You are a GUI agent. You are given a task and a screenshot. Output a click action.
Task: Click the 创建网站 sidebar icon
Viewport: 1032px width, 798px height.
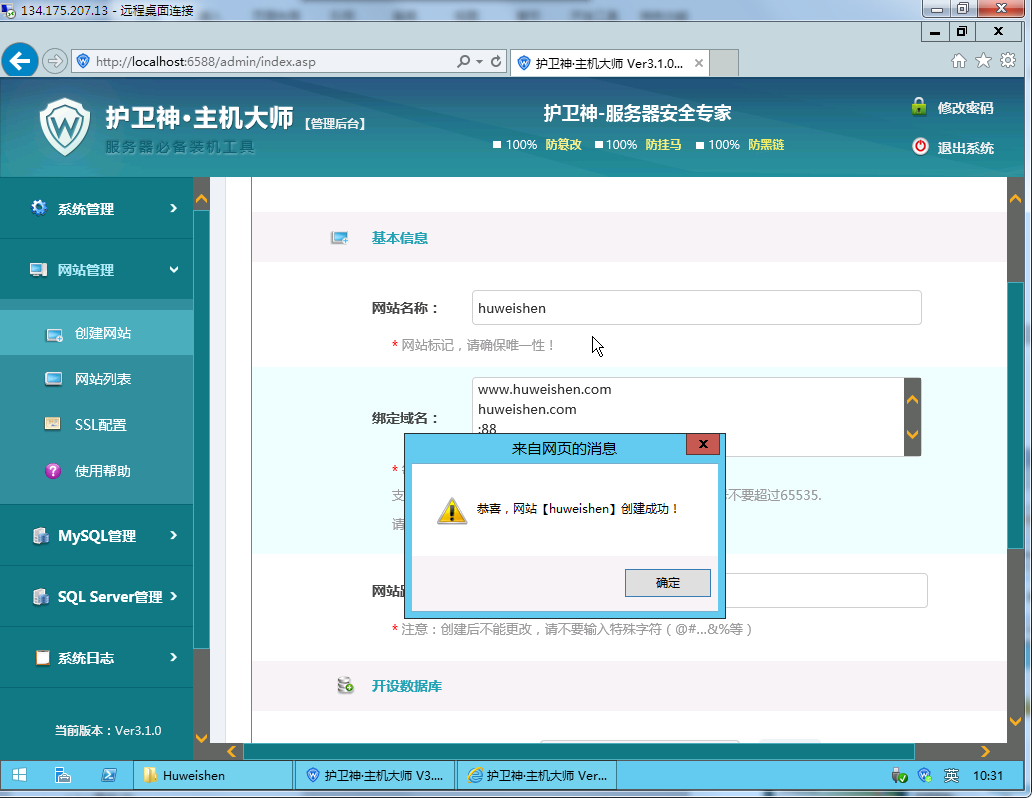tap(54, 334)
